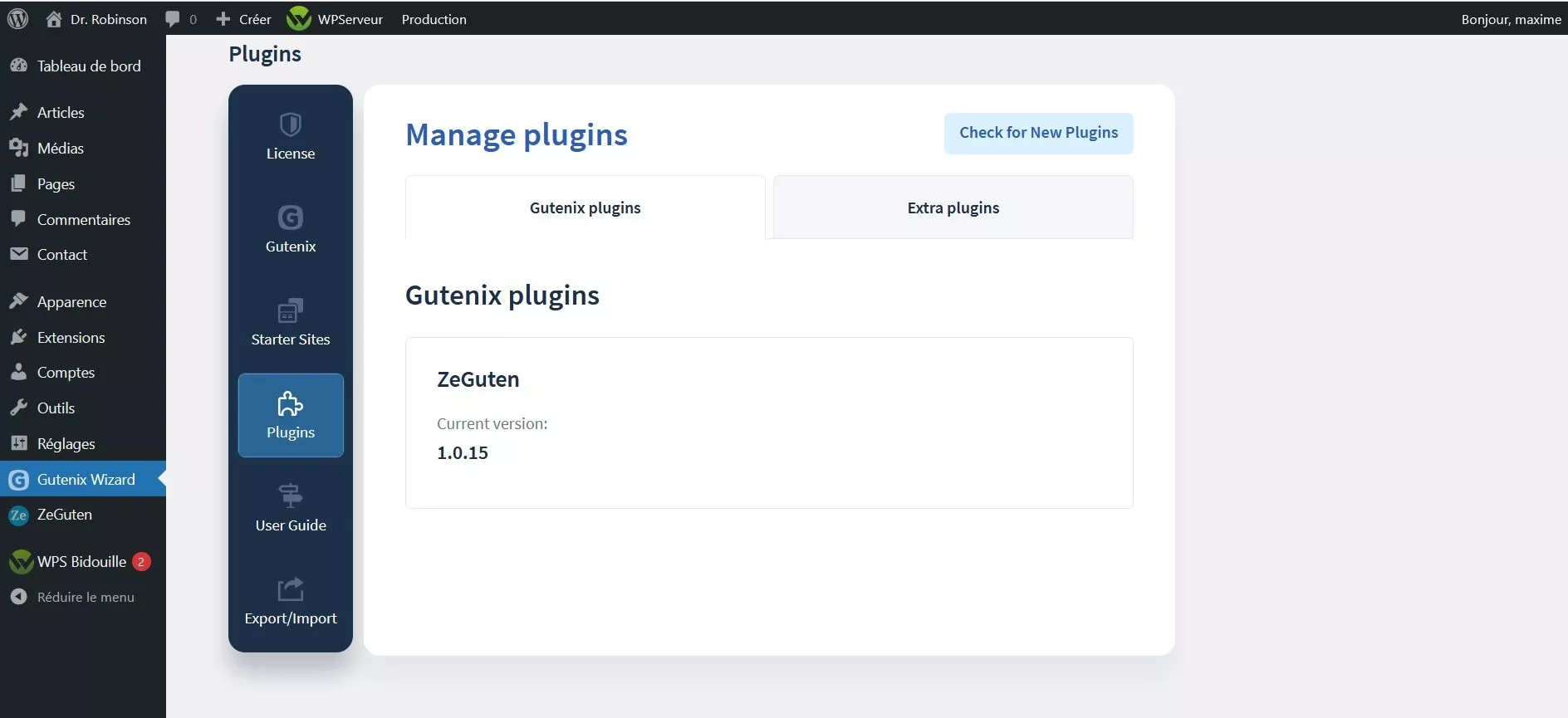Viewport: 1568px width, 718px height.
Task: Collapse menu via Réduire le menu arrow icon
Action: click(x=18, y=597)
